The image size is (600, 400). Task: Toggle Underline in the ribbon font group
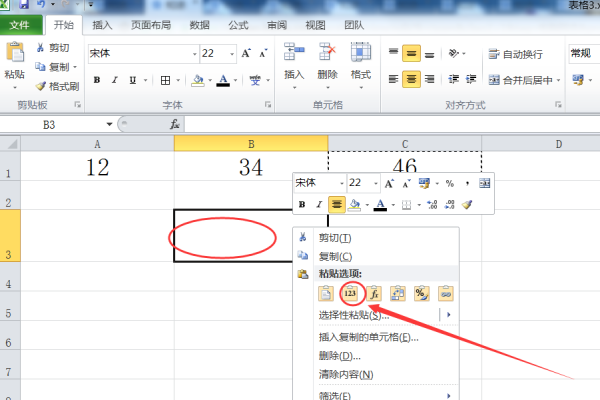click(132, 80)
